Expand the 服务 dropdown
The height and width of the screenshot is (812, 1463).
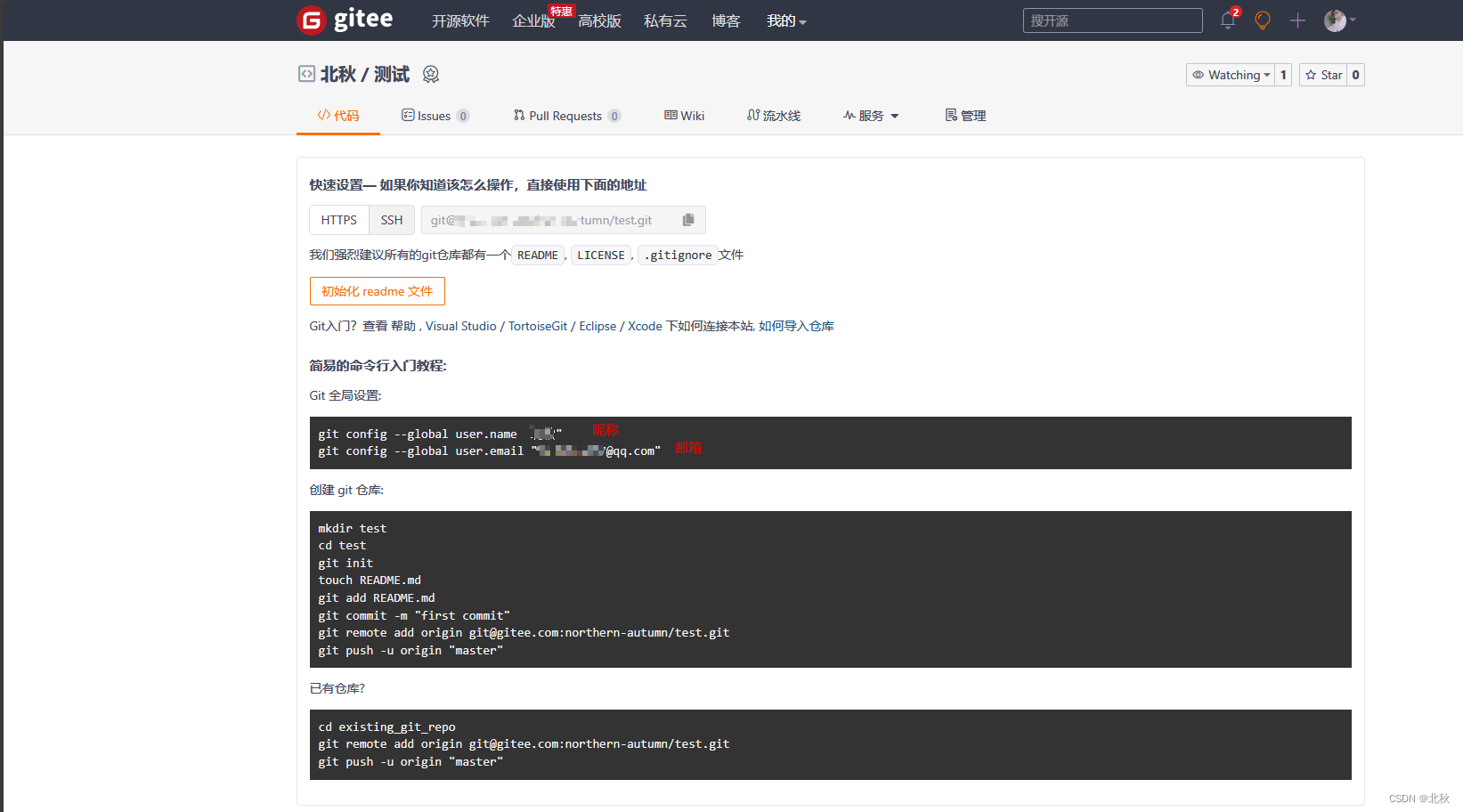(870, 115)
